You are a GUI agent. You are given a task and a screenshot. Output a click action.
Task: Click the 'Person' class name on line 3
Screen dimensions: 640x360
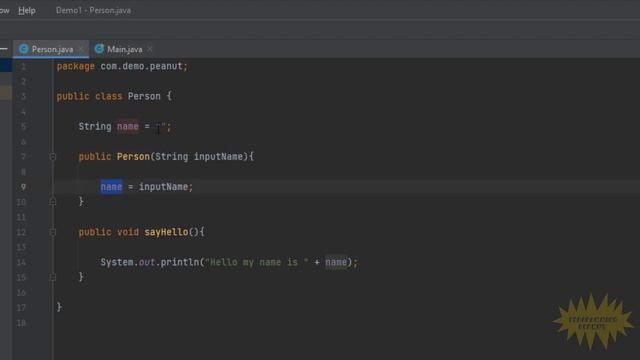coord(144,96)
